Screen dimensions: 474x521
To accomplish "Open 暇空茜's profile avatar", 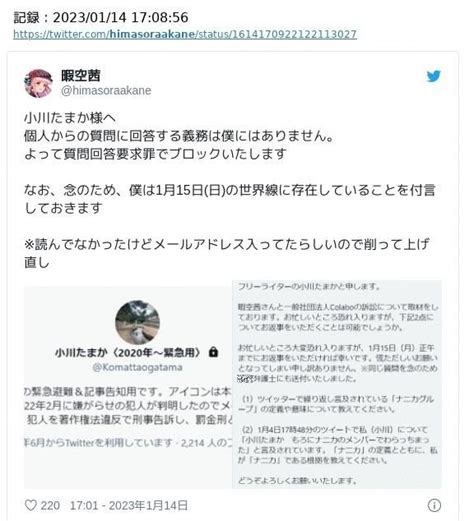I will (38, 83).
